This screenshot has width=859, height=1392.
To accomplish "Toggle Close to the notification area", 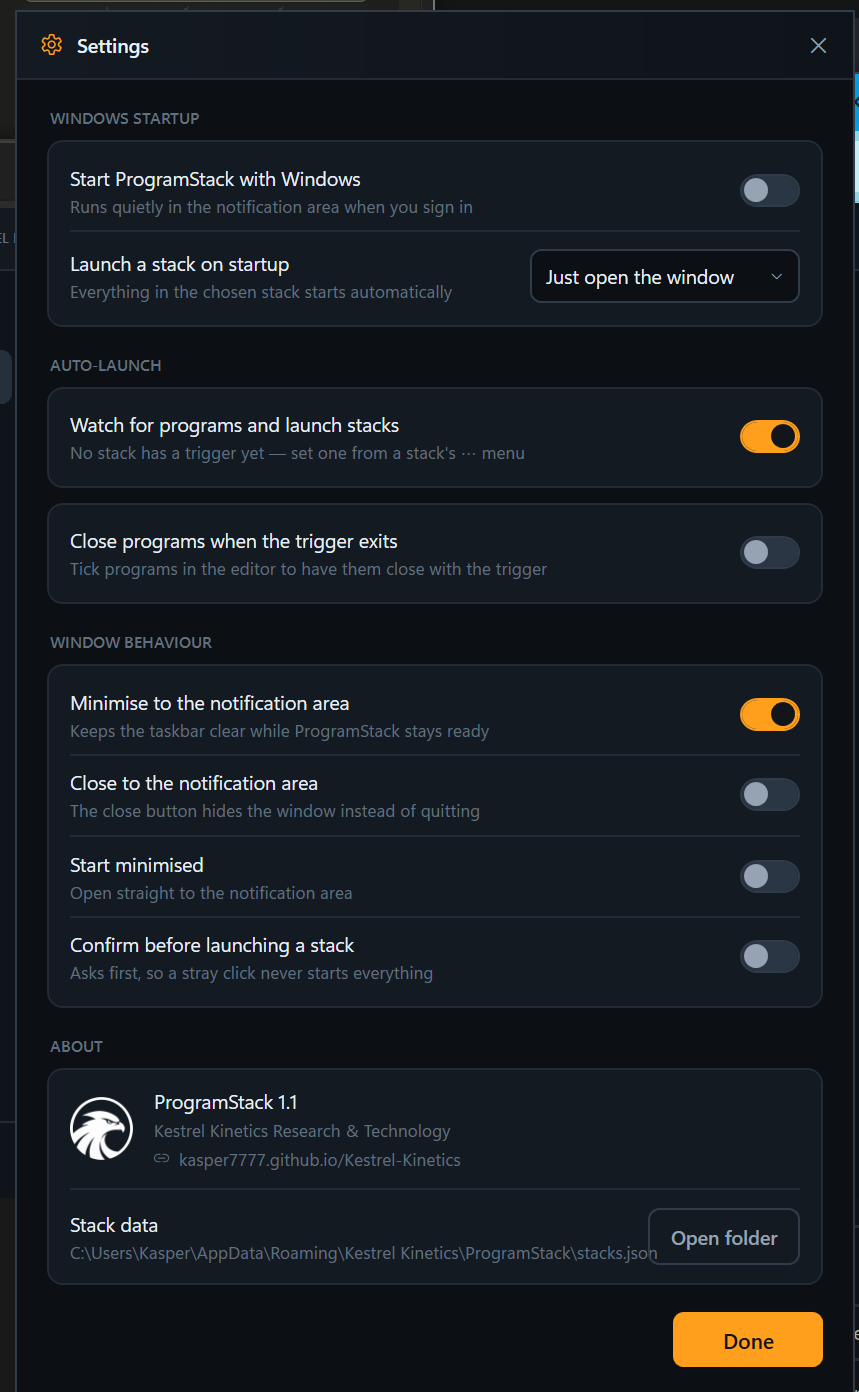I will [x=769, y=794].
